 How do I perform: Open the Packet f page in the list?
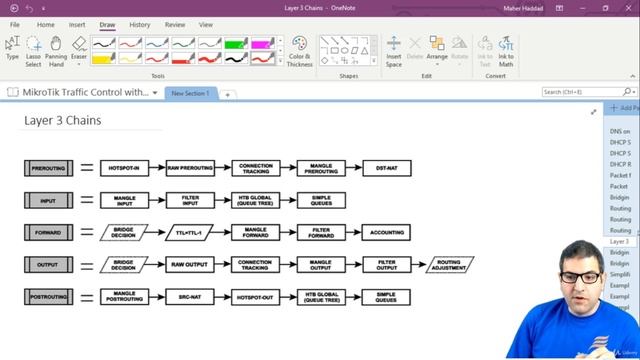tap(620, 176)
